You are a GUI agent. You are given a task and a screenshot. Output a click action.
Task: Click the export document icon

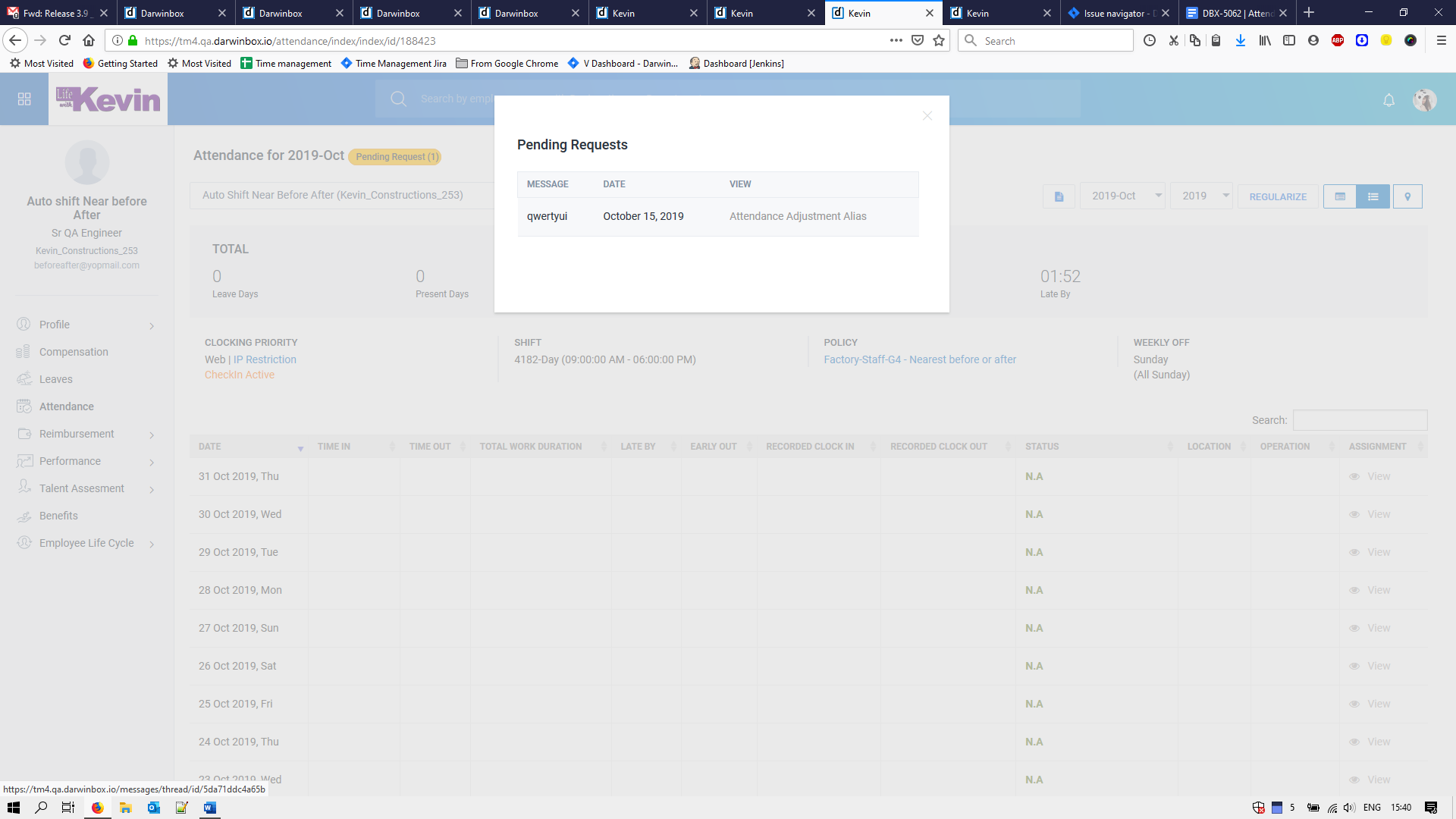1059,196
